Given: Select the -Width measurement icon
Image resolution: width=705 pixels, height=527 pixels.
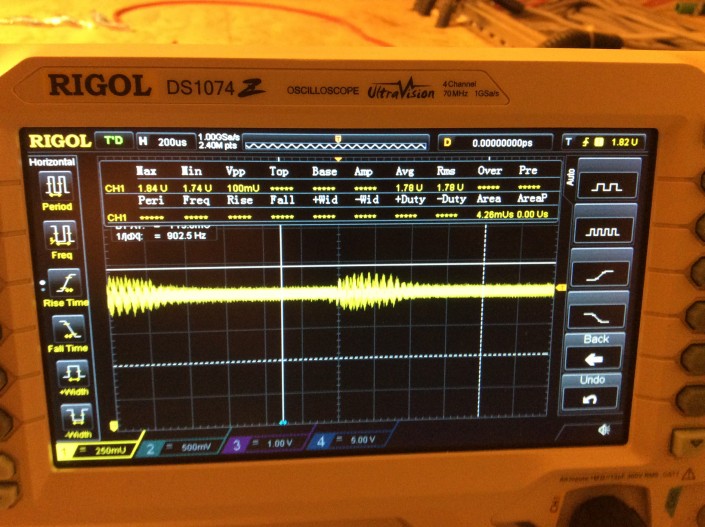Looking at the screenshot, I should coord(76,417).
